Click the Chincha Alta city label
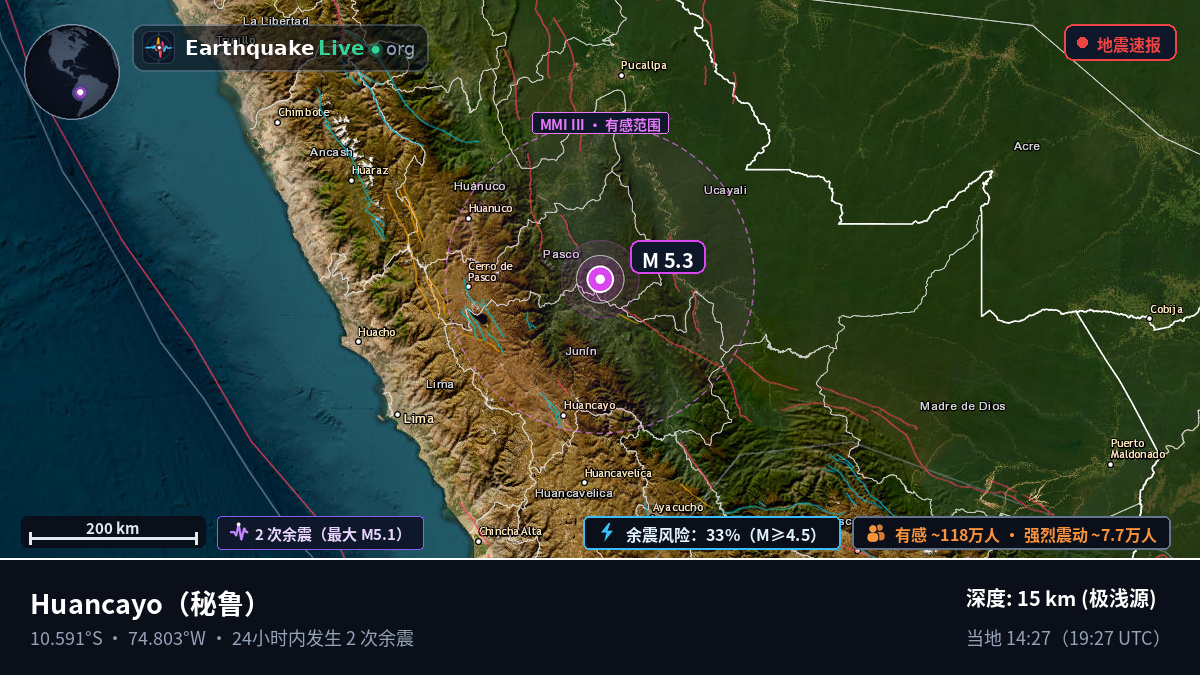1200x675 pixels. (510, 531)
